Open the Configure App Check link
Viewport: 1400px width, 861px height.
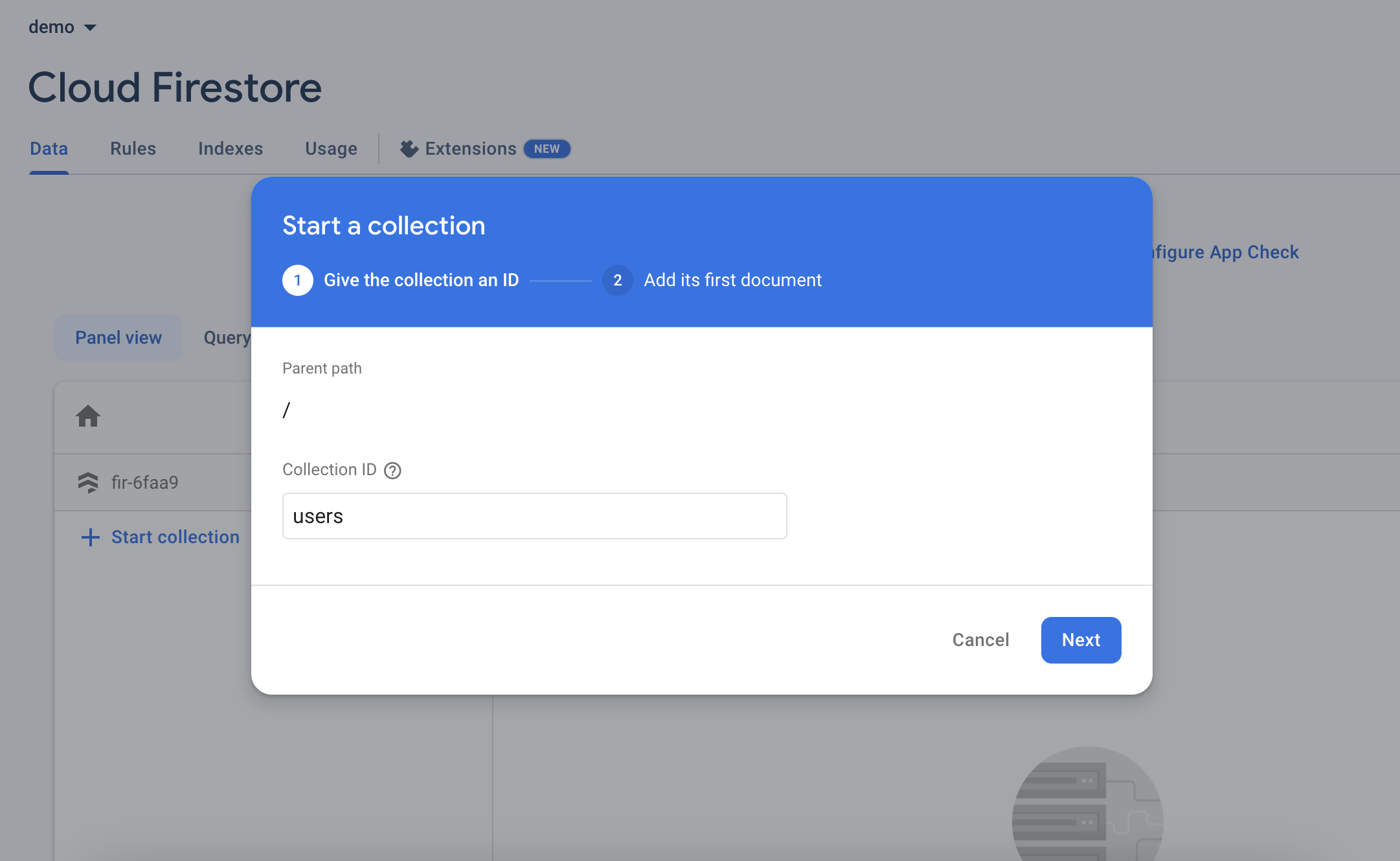pyautogui.click(x=1225, y=252)
